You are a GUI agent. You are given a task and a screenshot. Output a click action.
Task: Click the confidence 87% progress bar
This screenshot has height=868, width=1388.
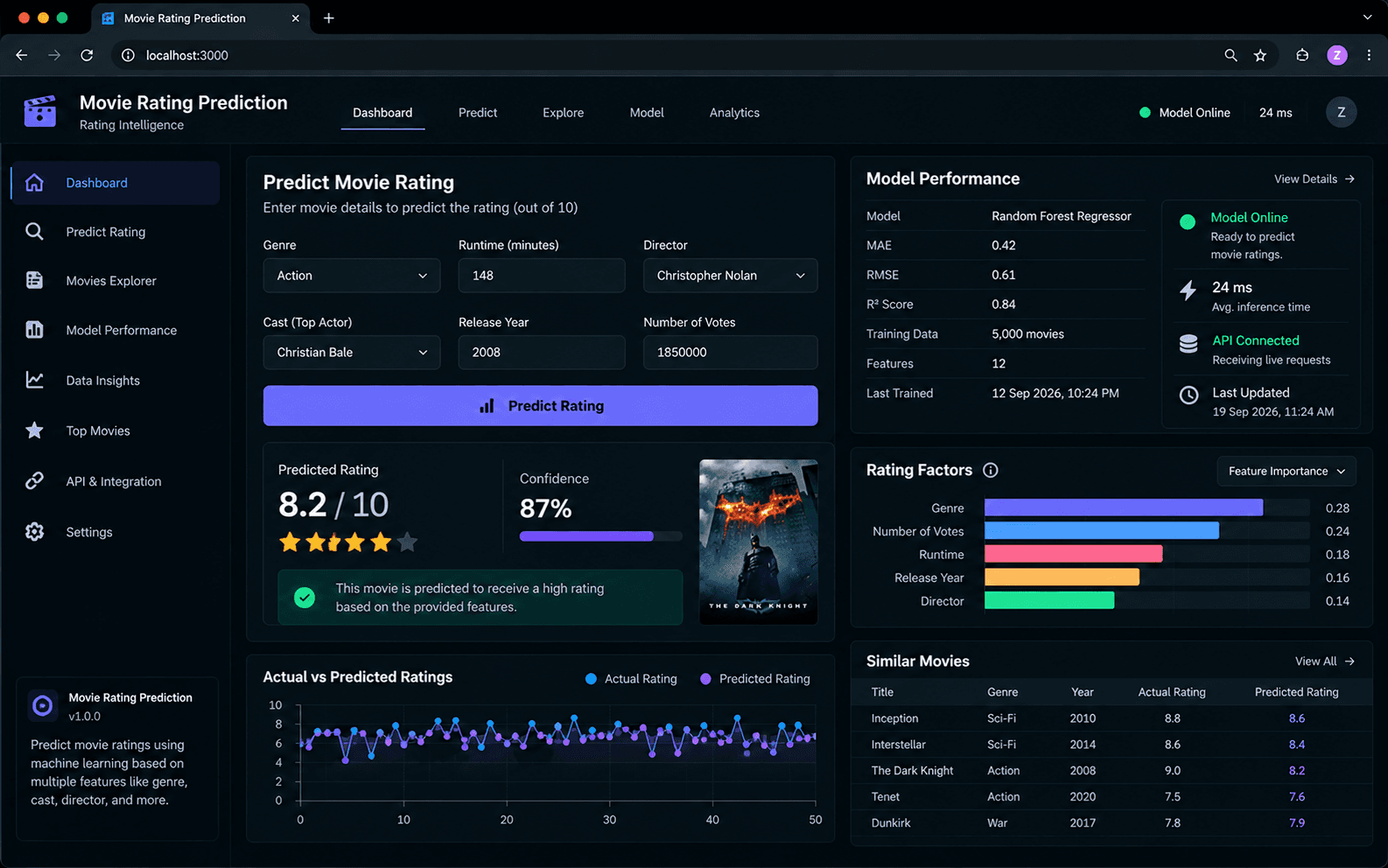coord(601,536)
